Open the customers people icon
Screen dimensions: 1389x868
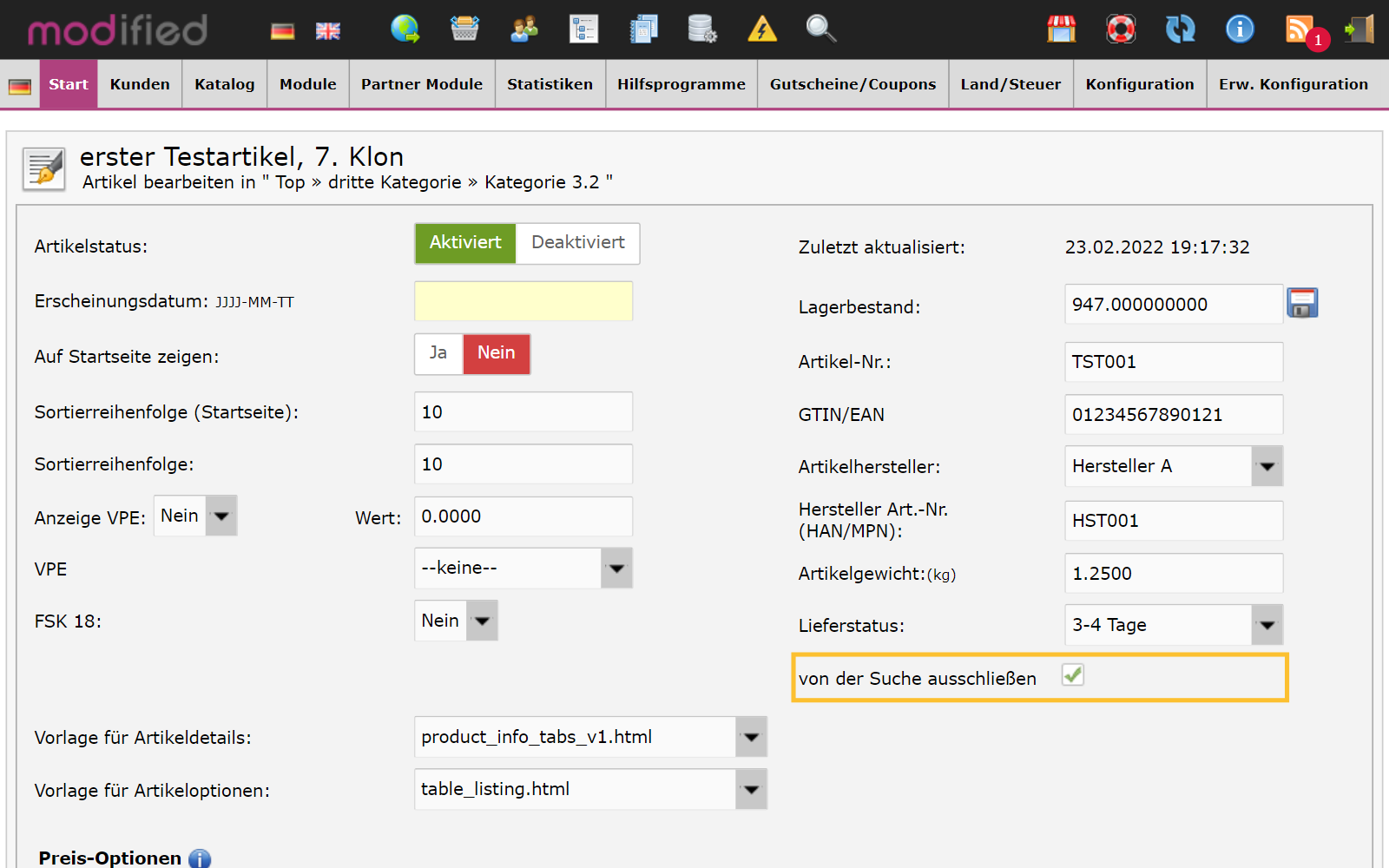click(x=523, y=30)
